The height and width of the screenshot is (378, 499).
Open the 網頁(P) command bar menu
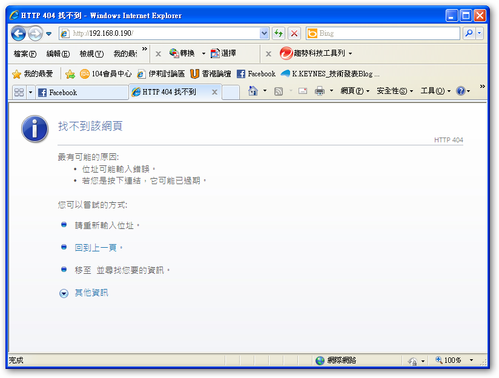355,91
